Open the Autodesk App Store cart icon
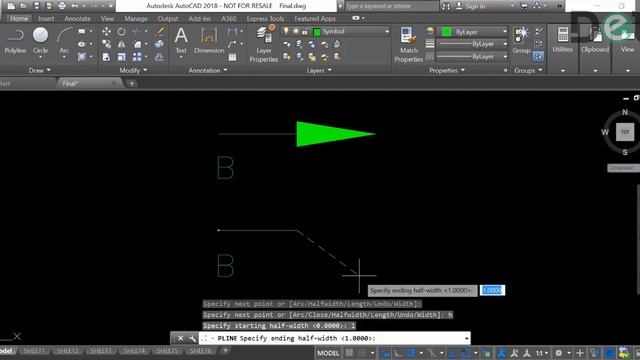The height and width of the screenshot is (360, 640). pyautogui.click(x=524, y=6)
